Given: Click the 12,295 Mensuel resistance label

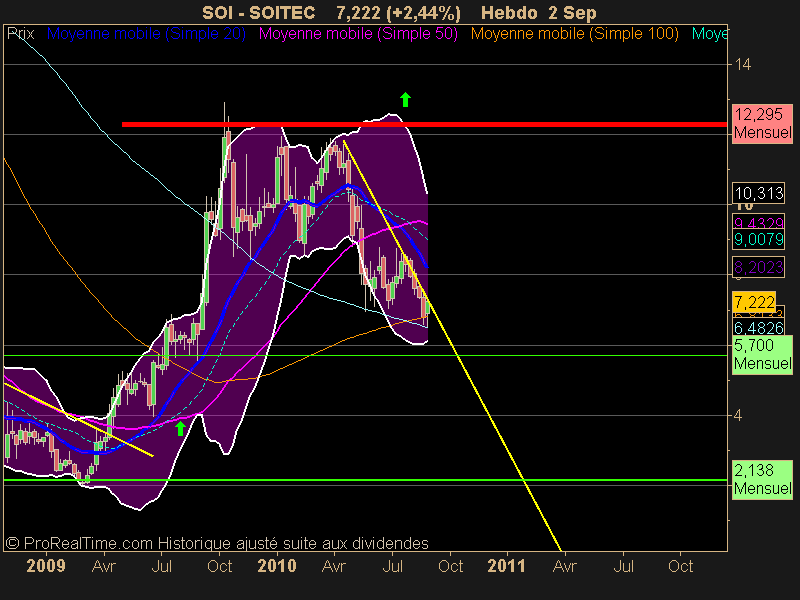Looking at the screenshot, I should 762,124.
